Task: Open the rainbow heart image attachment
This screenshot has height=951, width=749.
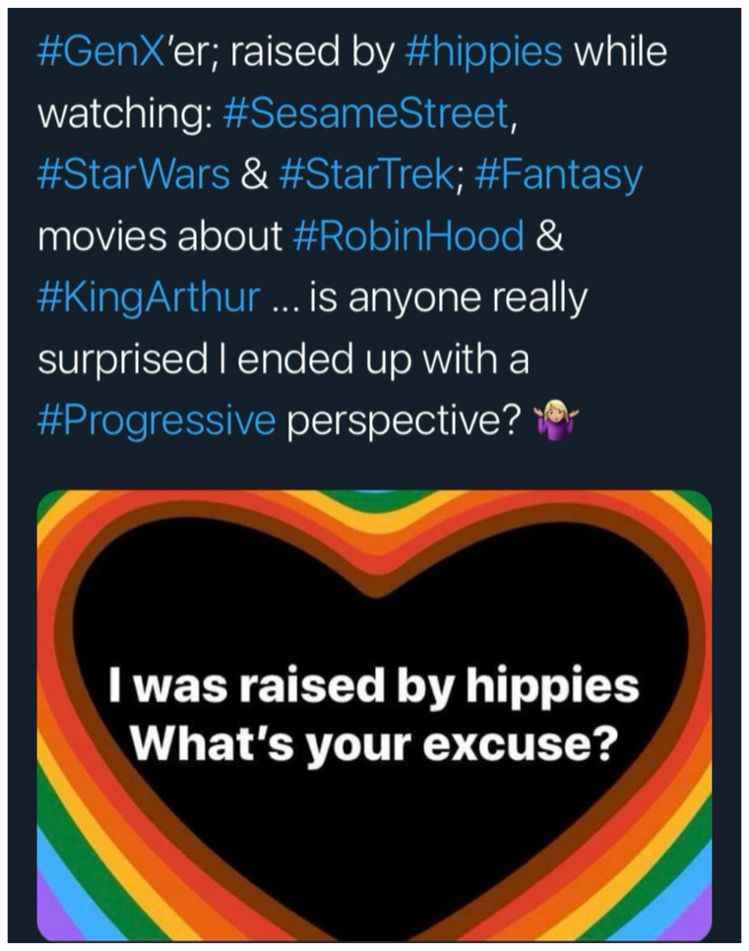Action: (x=374, y=715)
